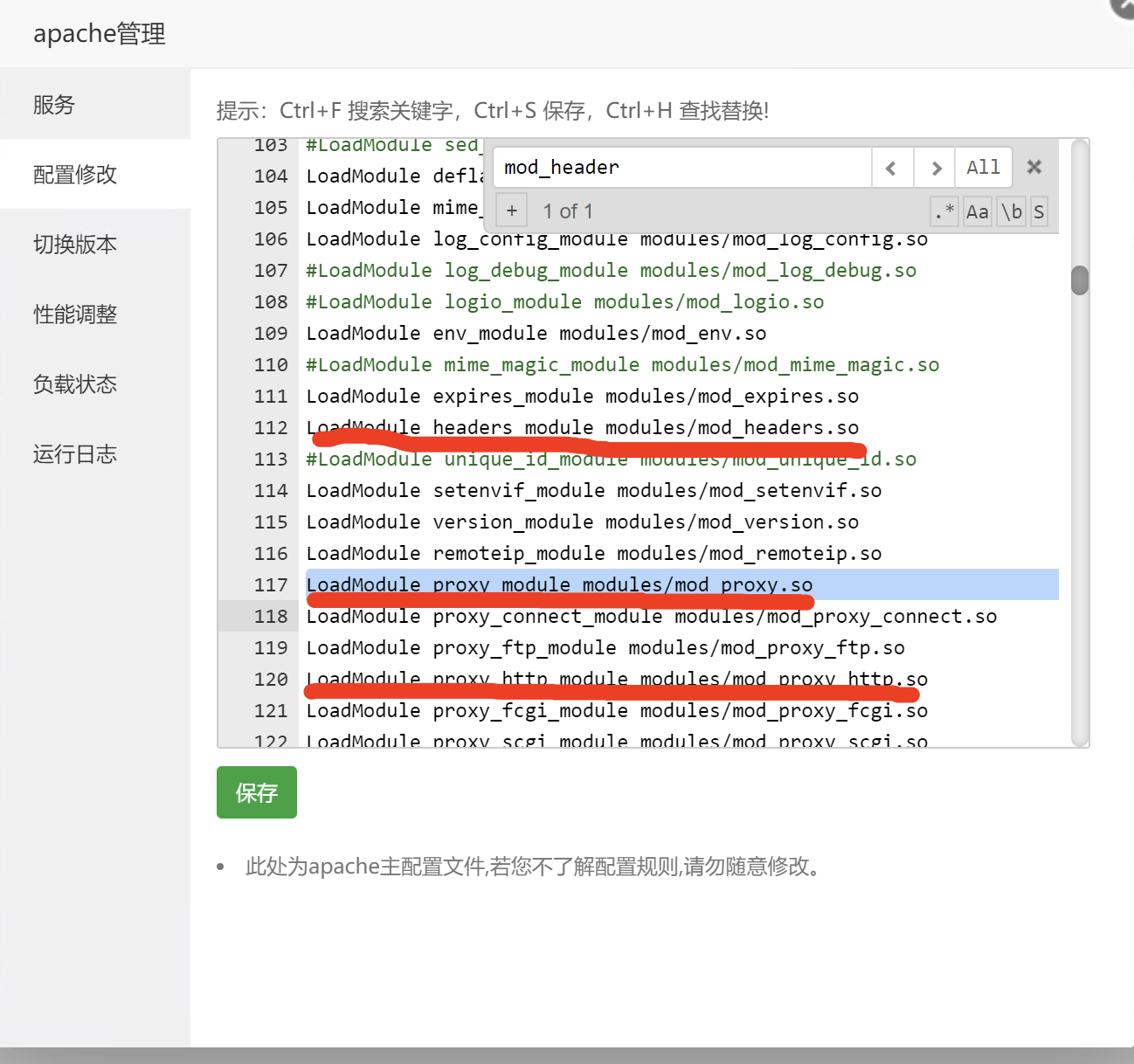Open the 运行日志 section
This screenshot has width=1134, height=1064.
(74, 453)
